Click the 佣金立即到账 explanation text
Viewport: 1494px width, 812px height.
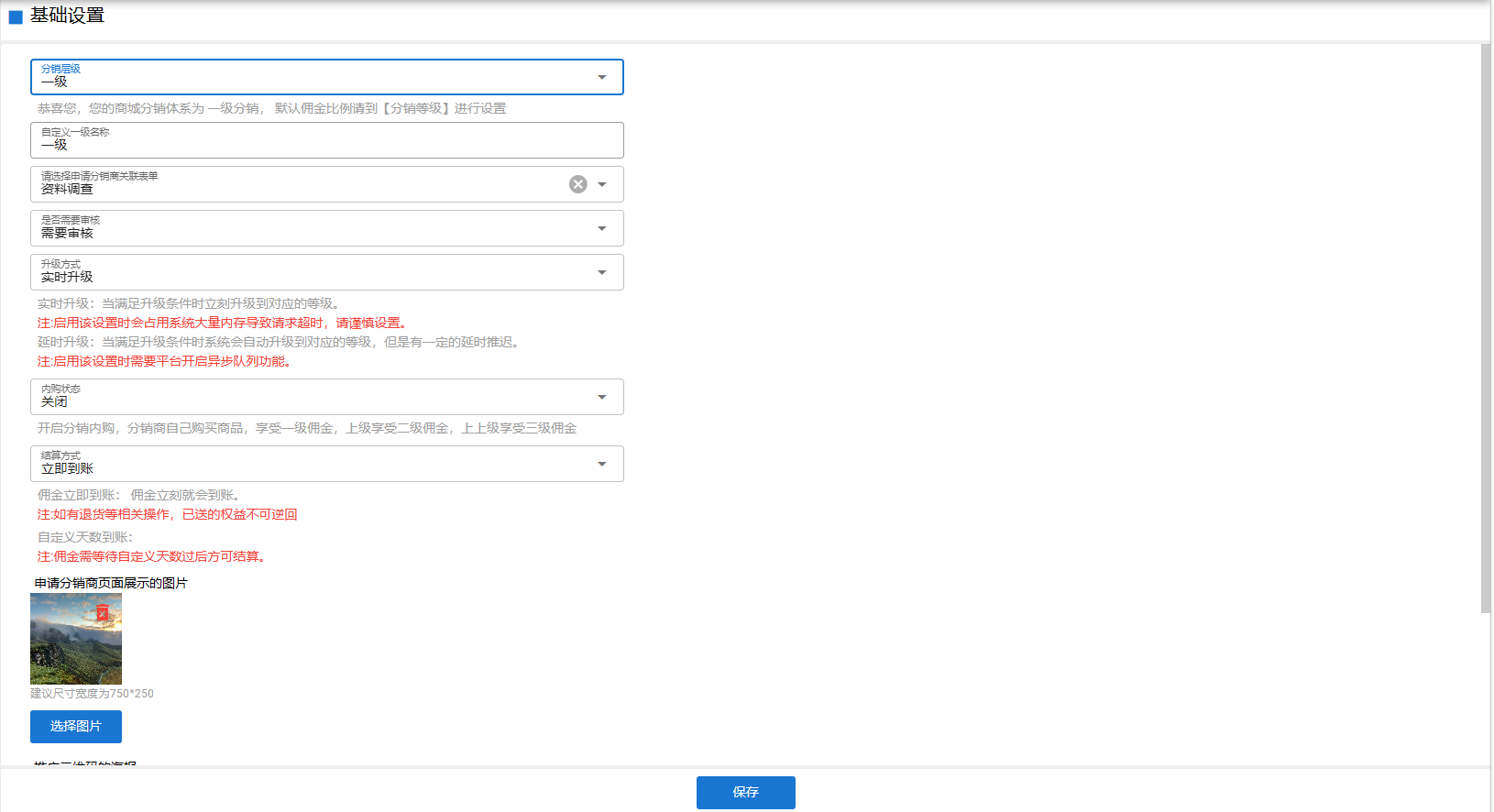[x=141, y=495]
